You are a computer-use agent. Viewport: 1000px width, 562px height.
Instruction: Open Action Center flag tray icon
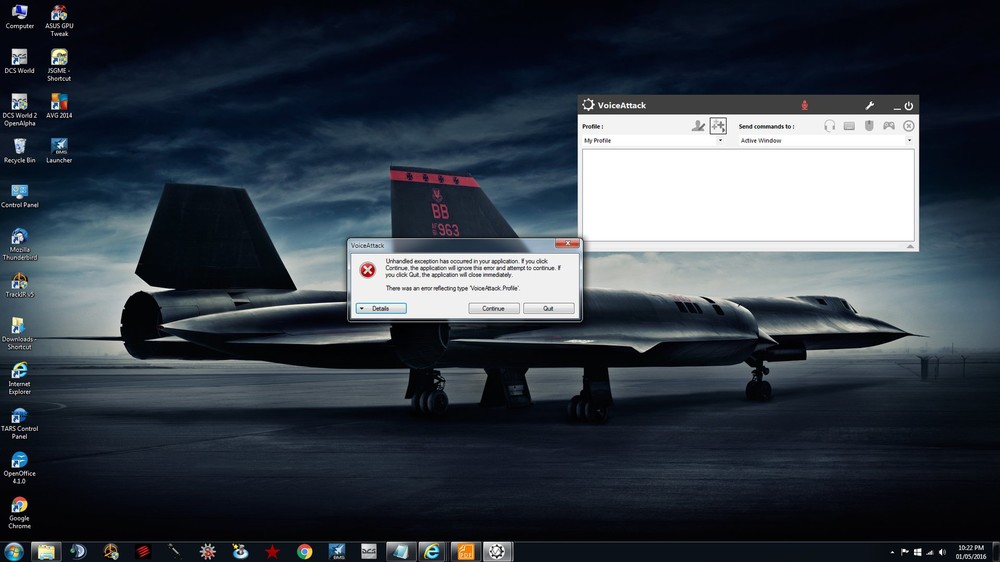coord(904,552)
